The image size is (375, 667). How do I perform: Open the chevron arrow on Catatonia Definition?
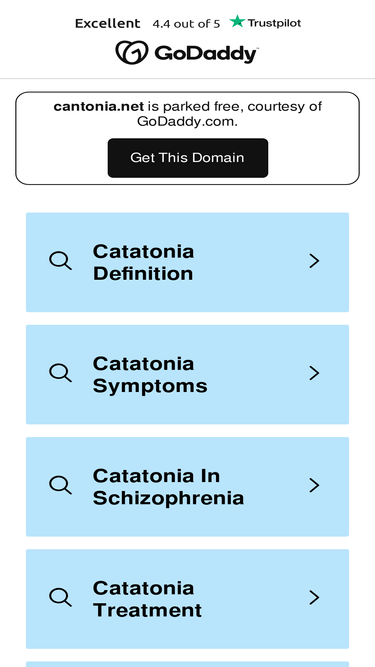[x=314, y=261]
